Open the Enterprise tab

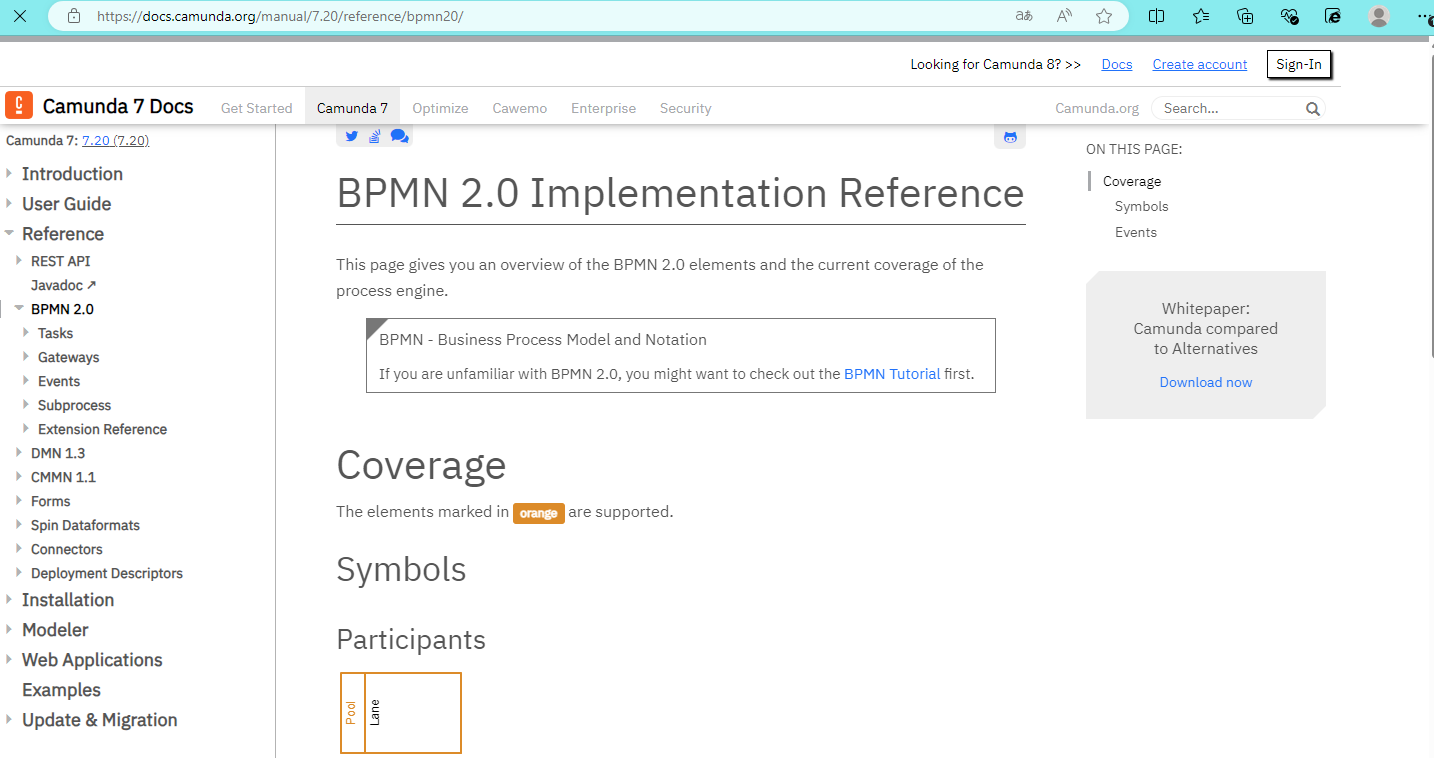coord(603,108)
